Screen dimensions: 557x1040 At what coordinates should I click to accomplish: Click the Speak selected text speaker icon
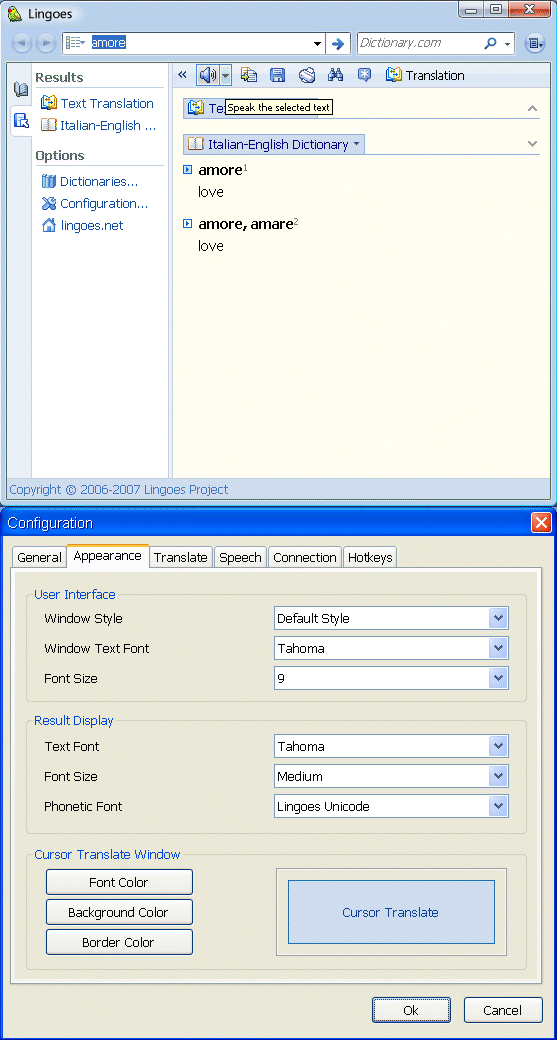(208, 75)
